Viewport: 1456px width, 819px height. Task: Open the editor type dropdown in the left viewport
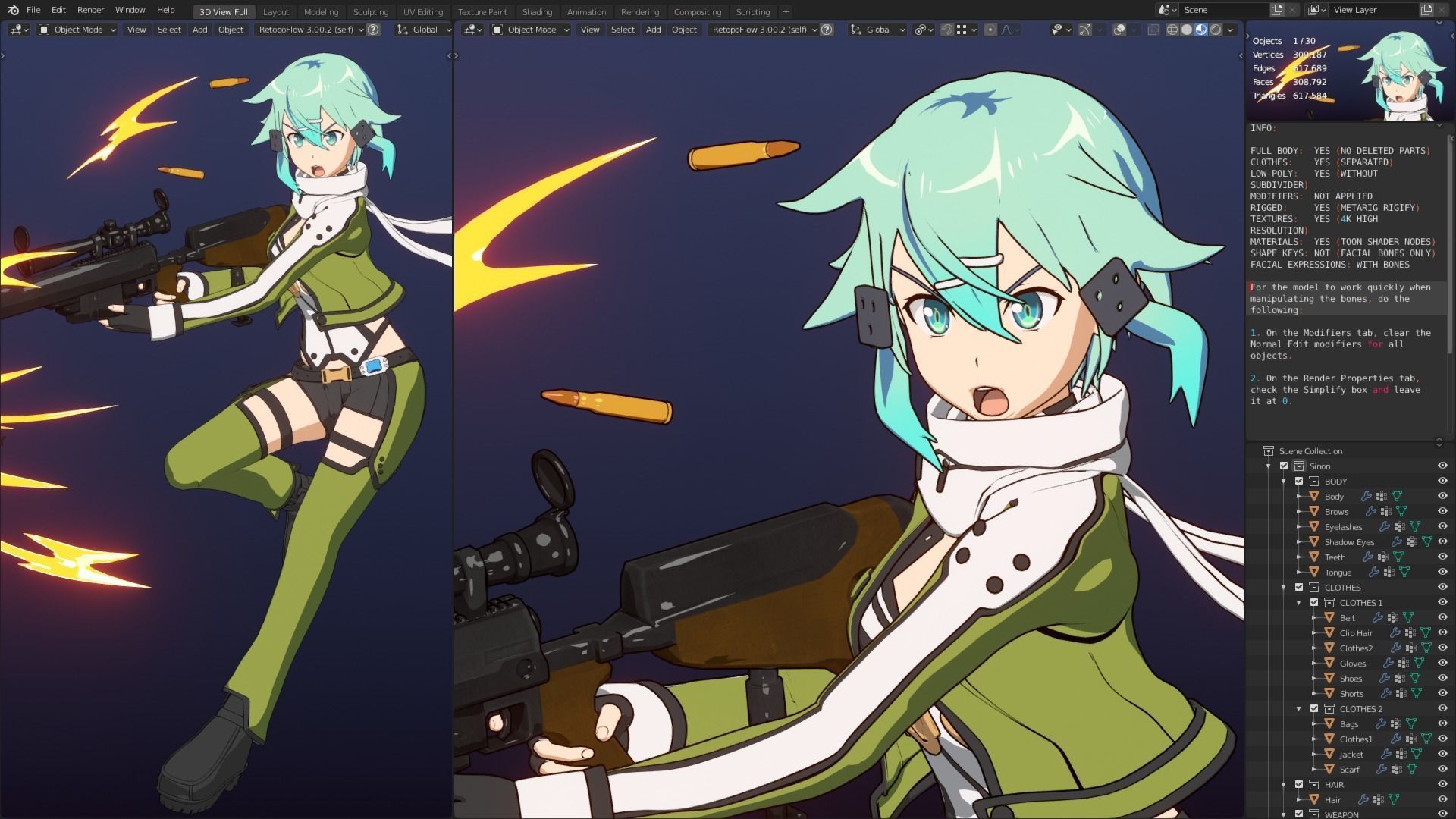[x=19, y=30]
